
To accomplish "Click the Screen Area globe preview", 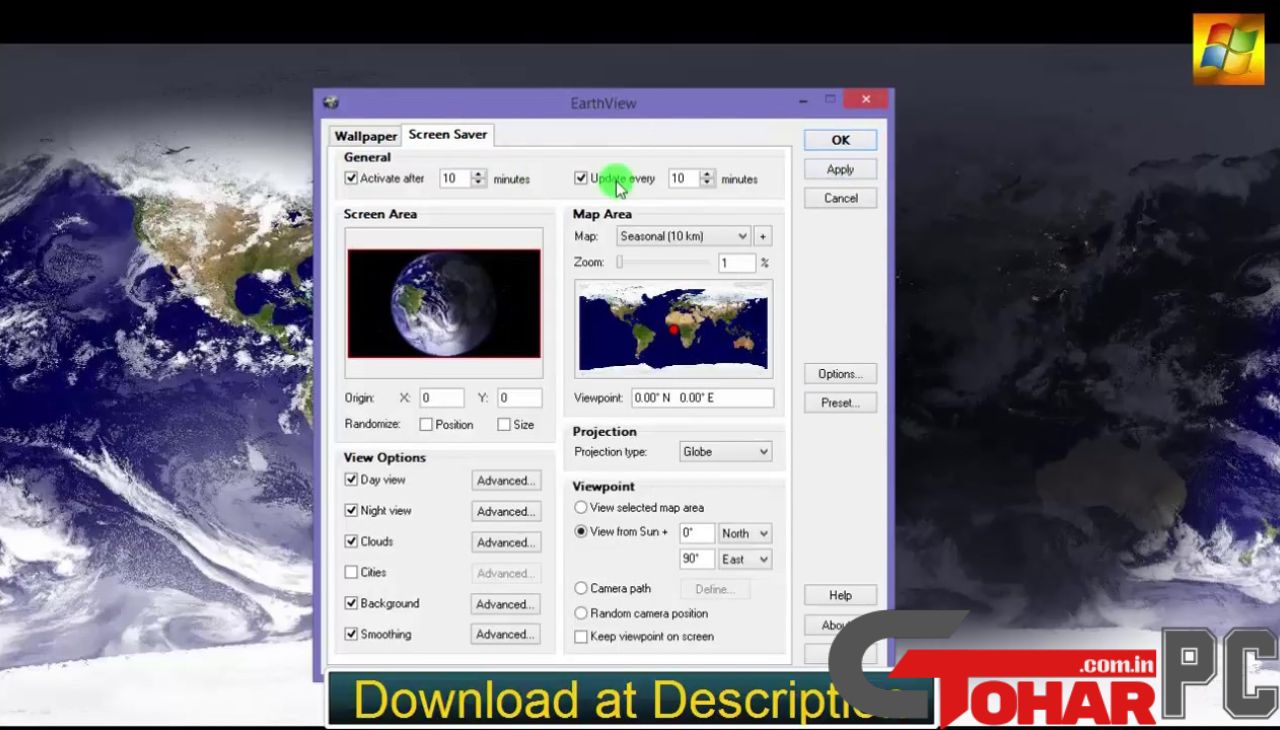I will pyautogui.click(x=444, y=303).
